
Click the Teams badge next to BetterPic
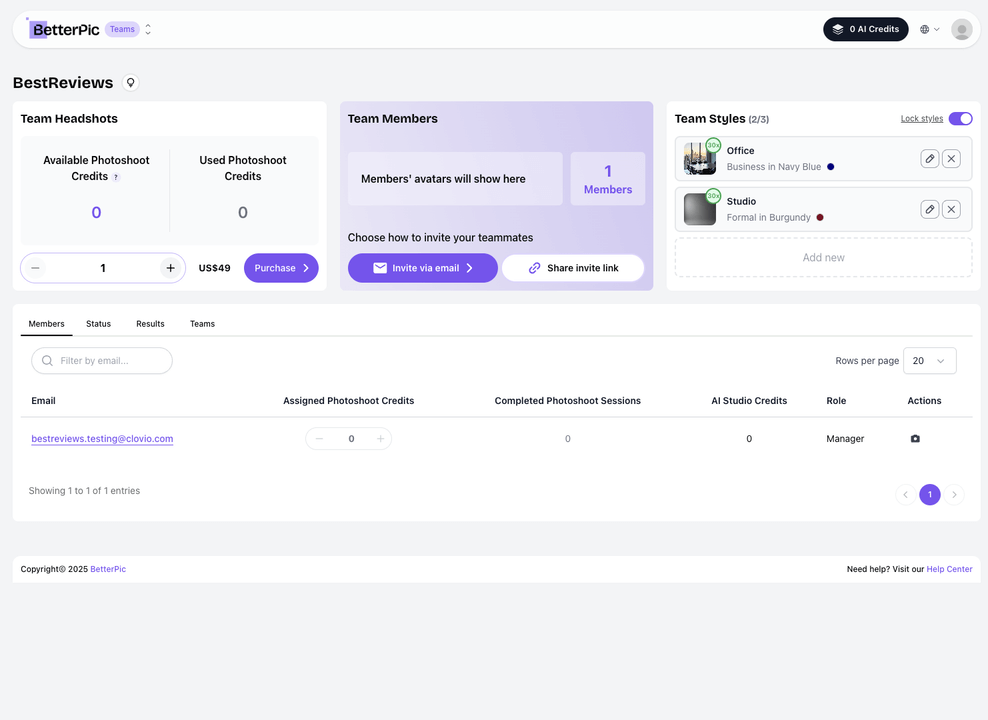122,29
